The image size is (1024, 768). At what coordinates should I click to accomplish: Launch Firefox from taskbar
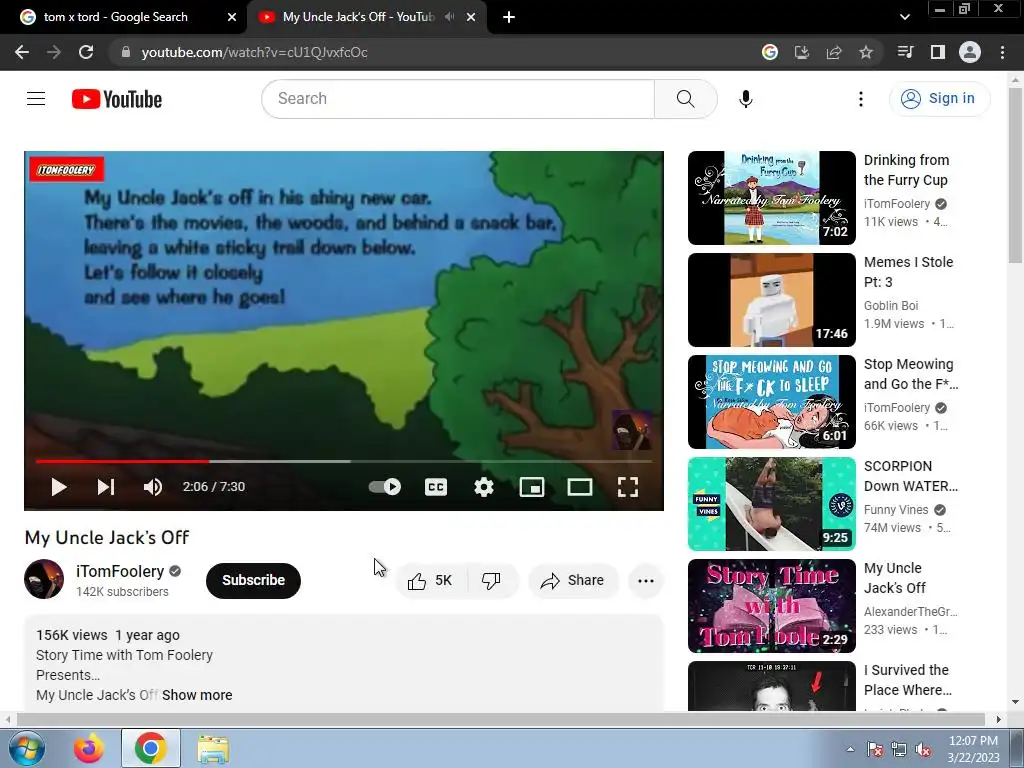[89, 748]
